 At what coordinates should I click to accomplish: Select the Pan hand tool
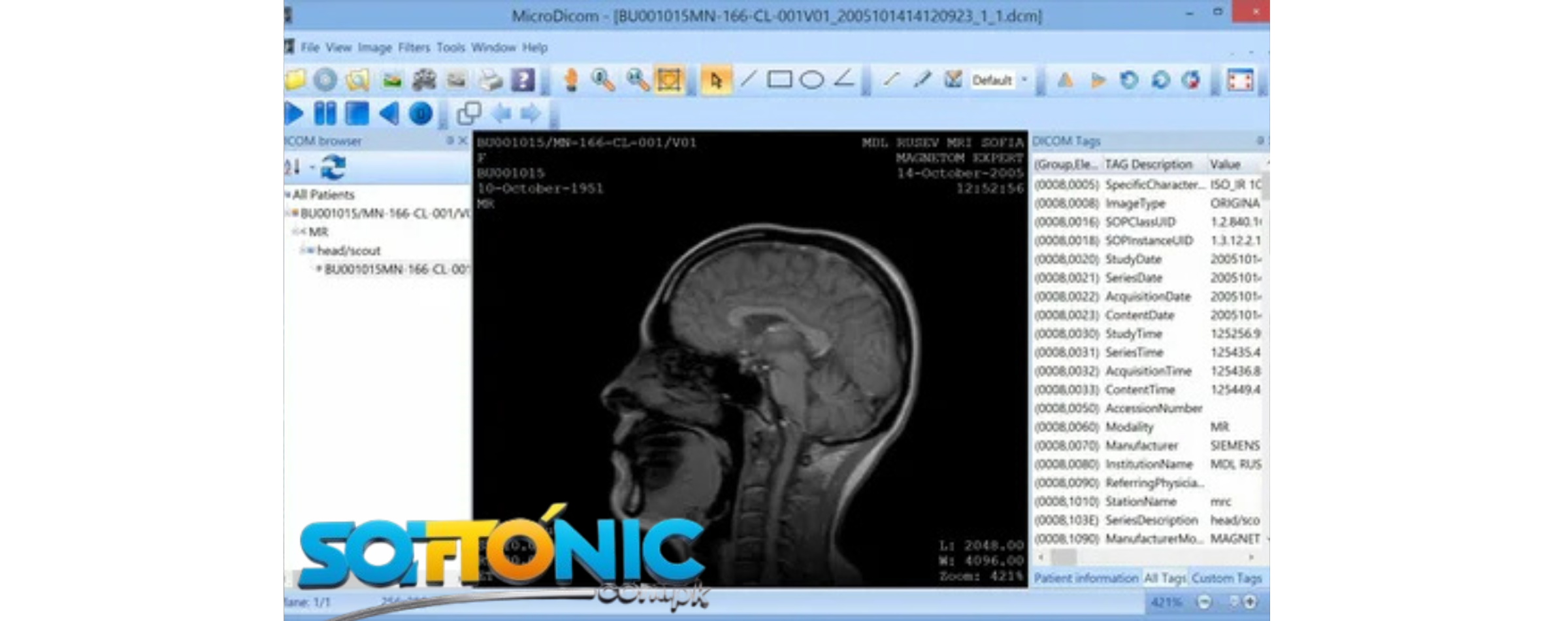pos(571,80)
